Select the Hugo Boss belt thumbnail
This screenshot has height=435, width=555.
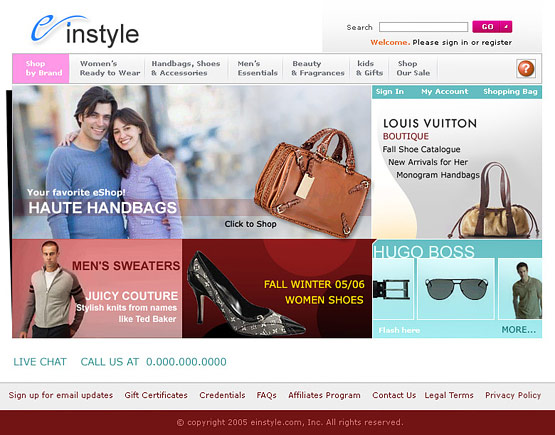(393, 288)
